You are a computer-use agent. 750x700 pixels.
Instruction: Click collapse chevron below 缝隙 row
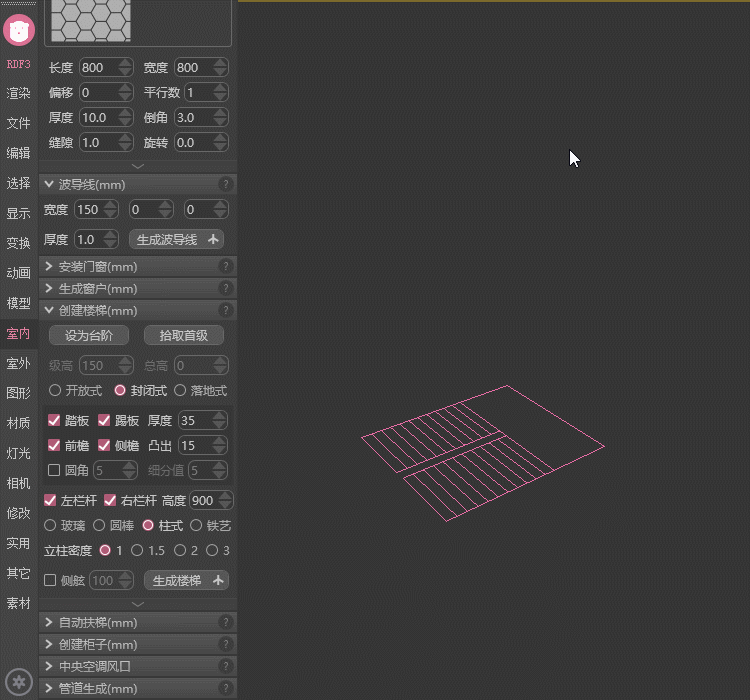click(138, 166)
